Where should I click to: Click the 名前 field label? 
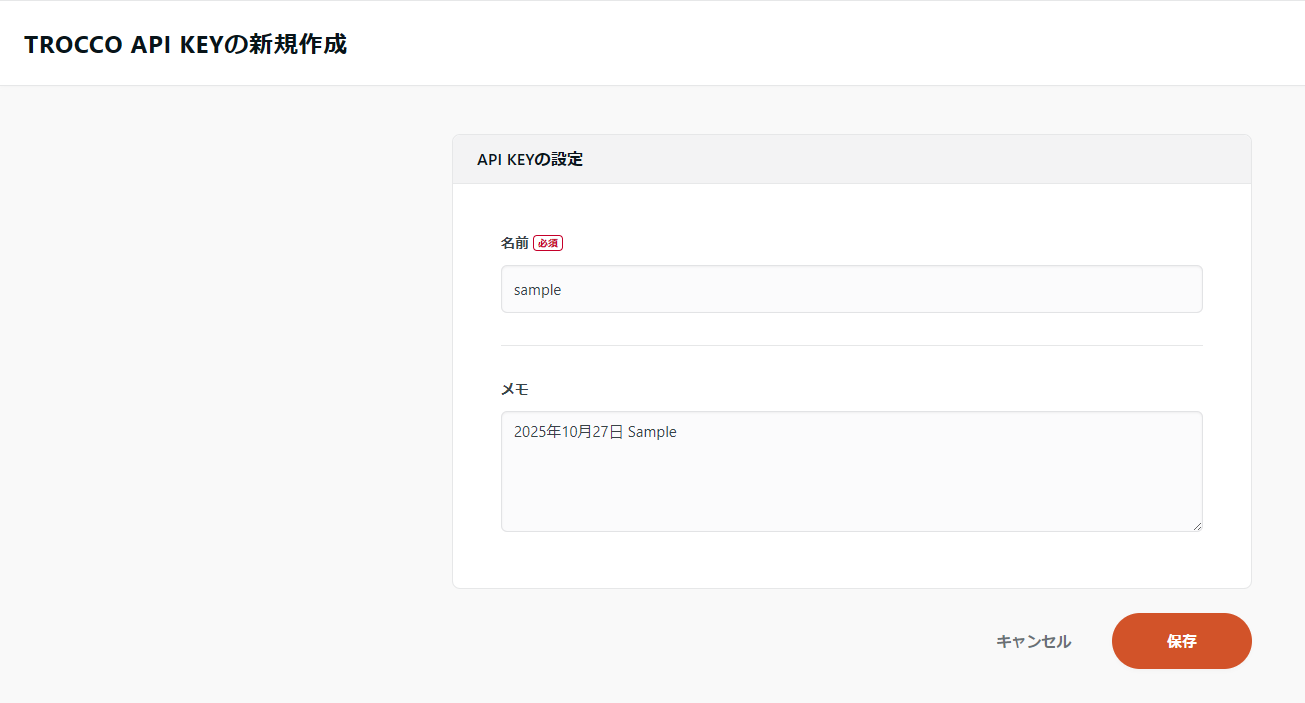click(514, 242)
